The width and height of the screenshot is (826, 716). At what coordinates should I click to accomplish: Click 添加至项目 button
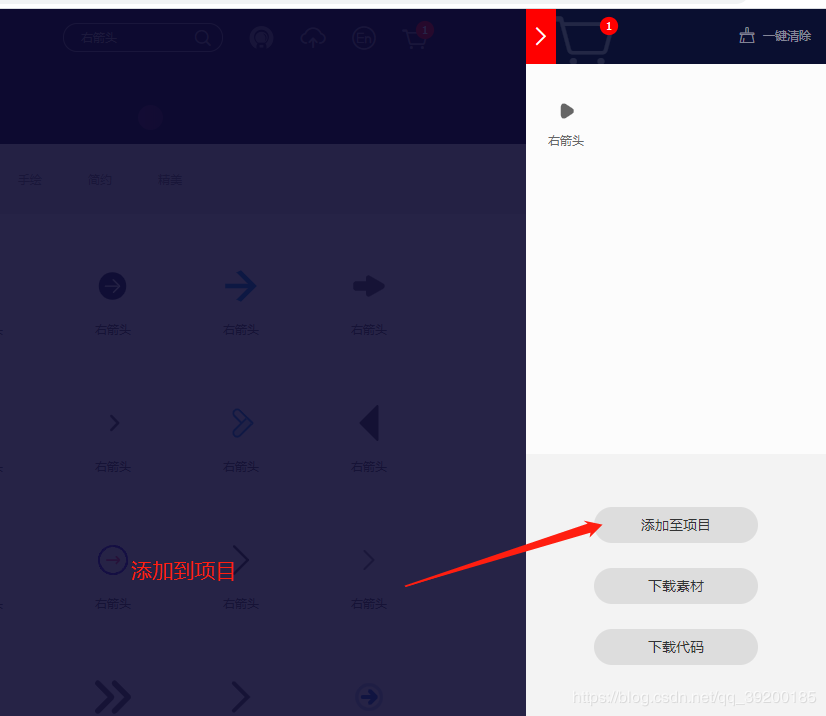[675, 525]
